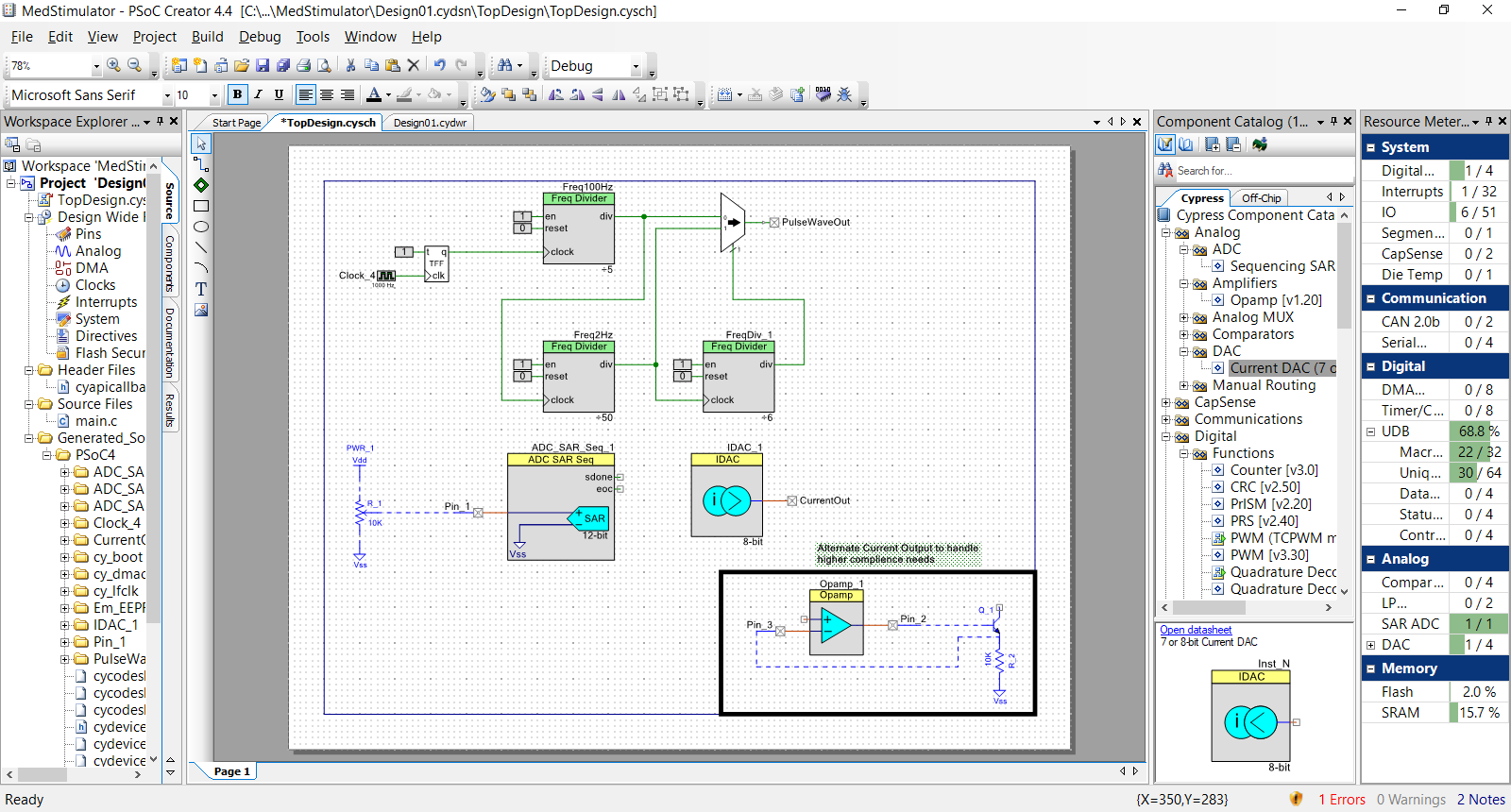The width and height of the screenshot is (1511, 812).
Task: Toggle italic text formatting
Action: pos(258,94)
